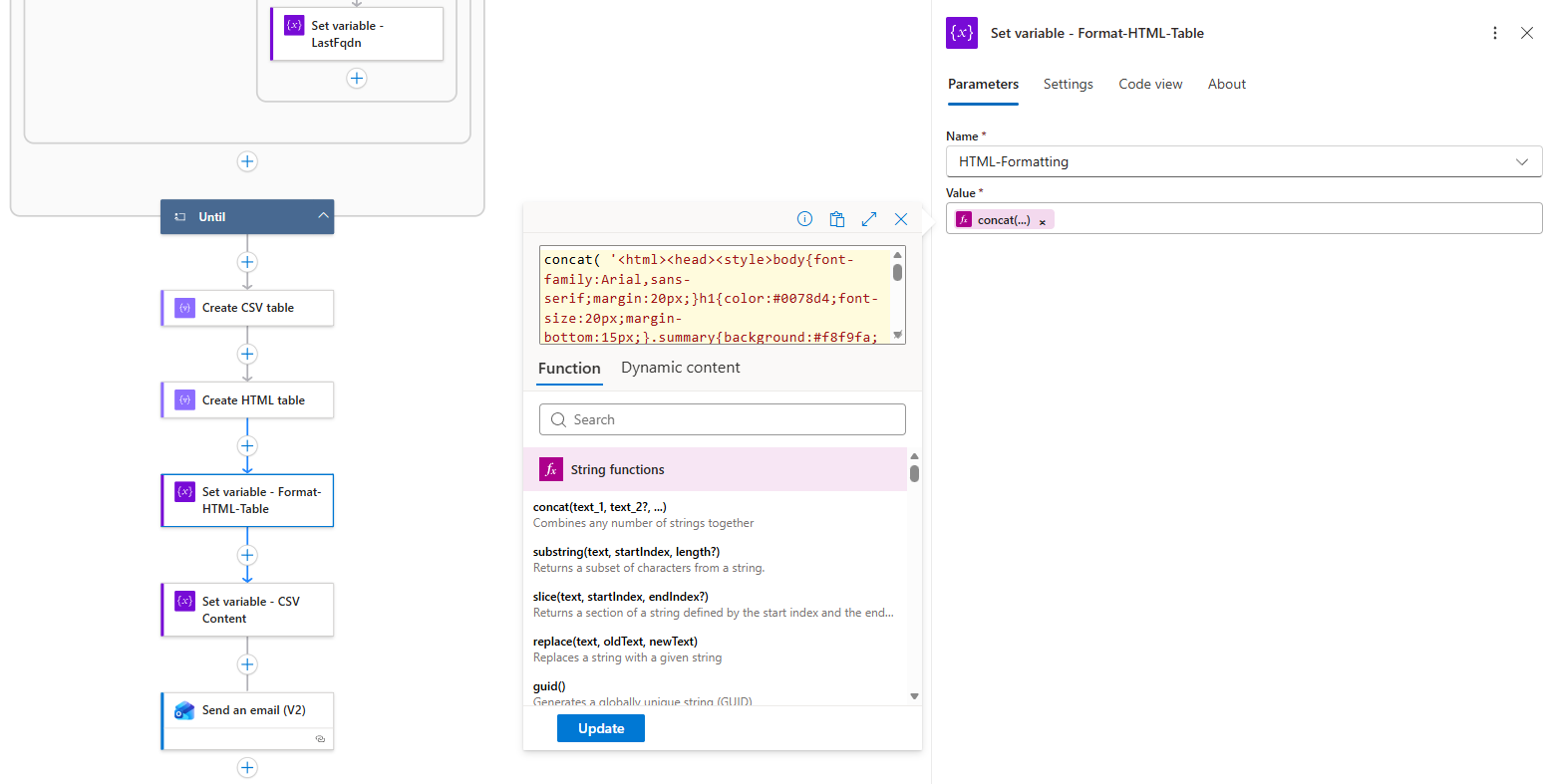
Task: Click the Update button
Action: point(600,728)
